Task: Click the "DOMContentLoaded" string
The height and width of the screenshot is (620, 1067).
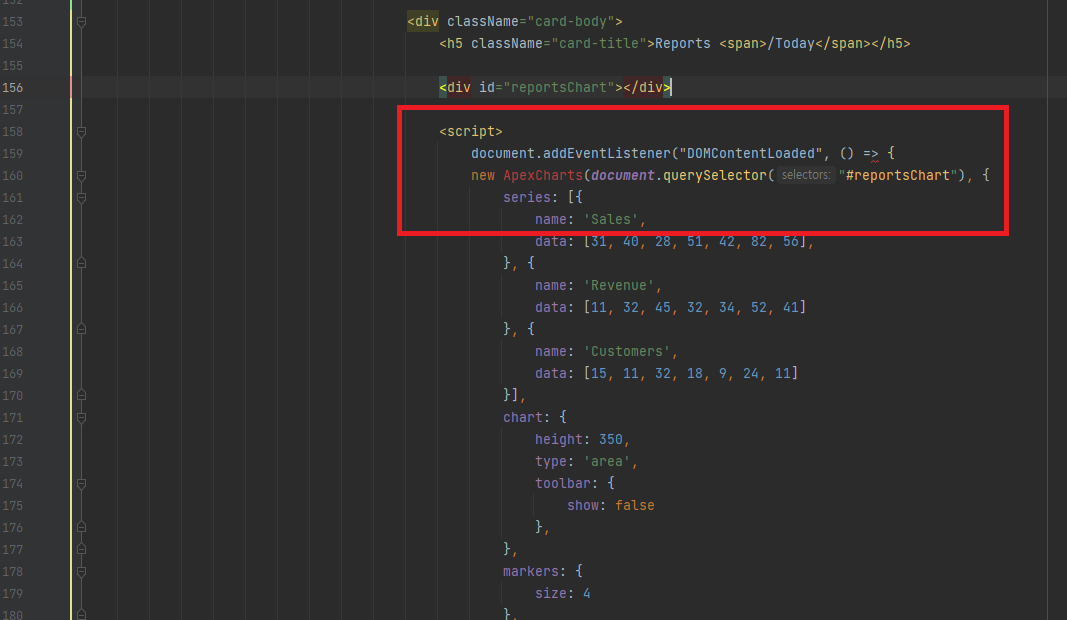Action: pyautogui.click(x=751, y=153)
